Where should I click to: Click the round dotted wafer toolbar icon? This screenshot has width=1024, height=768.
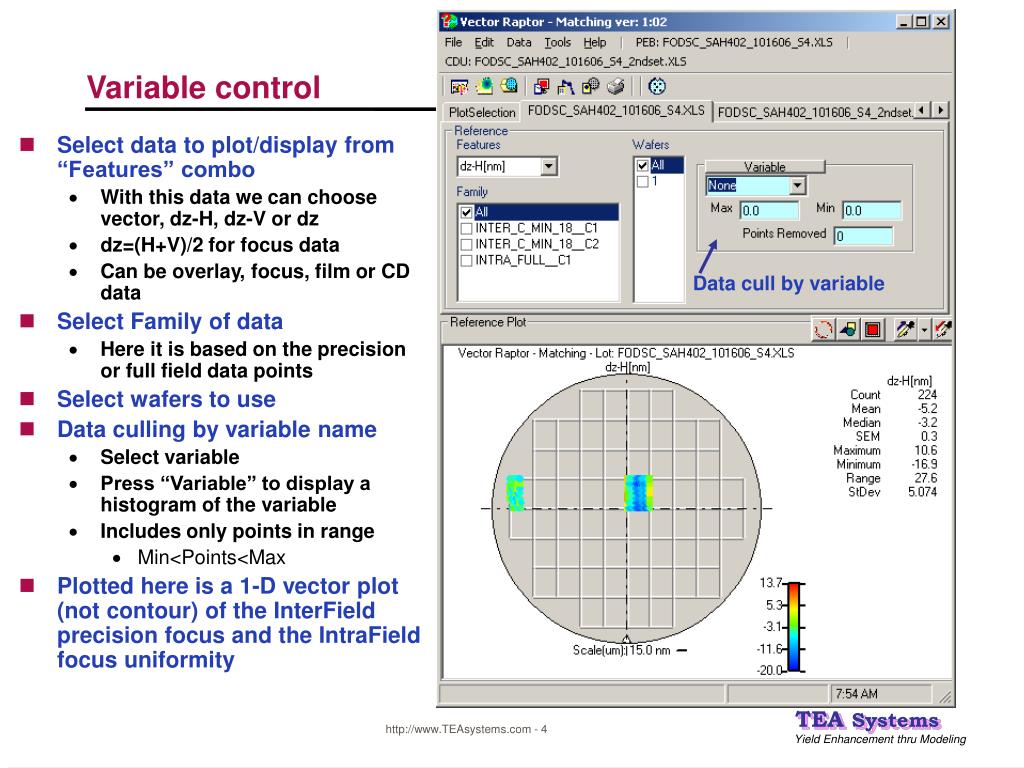657,86
